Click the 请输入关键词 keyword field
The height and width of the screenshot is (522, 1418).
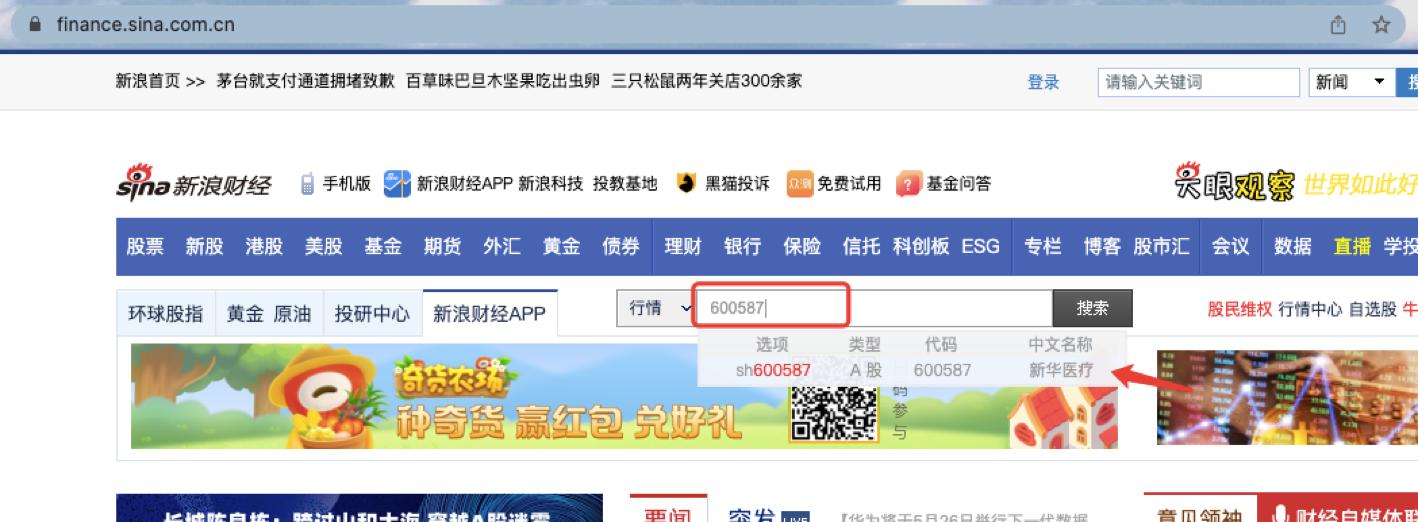(x=1198, y=82)
